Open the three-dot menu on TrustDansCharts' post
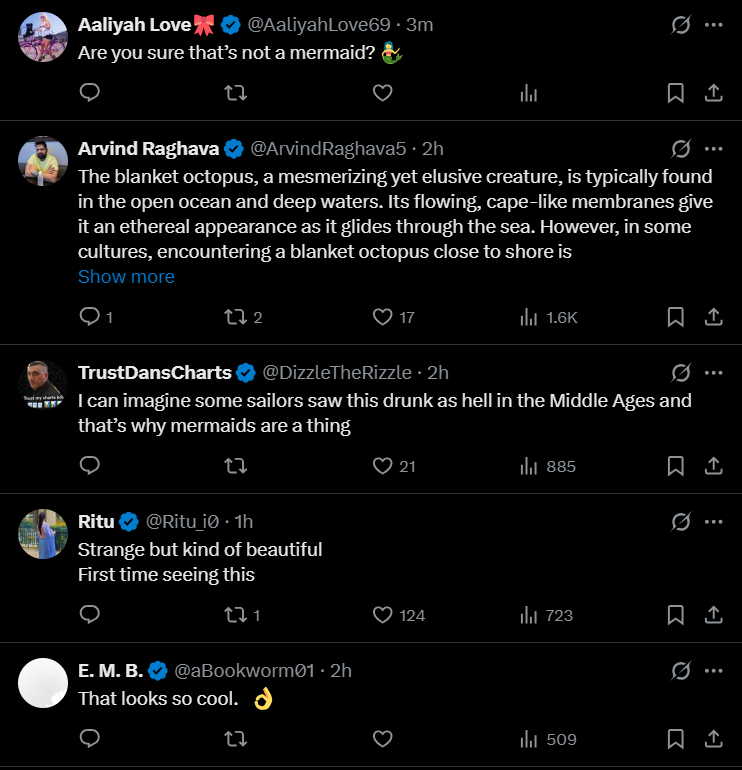 [713, 373]
